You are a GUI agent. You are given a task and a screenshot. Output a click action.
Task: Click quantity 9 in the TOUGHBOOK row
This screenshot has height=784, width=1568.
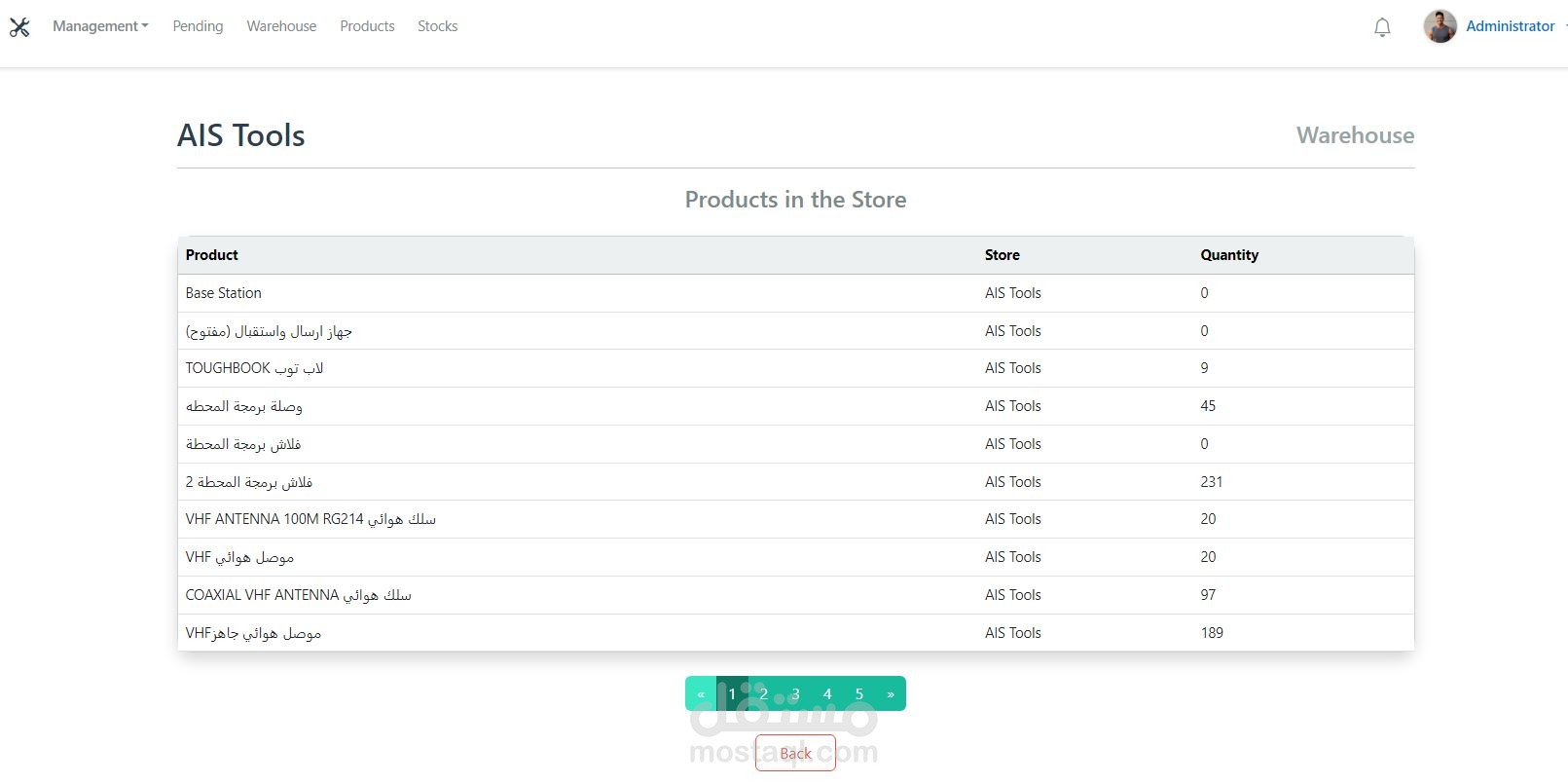[1204, 368]
